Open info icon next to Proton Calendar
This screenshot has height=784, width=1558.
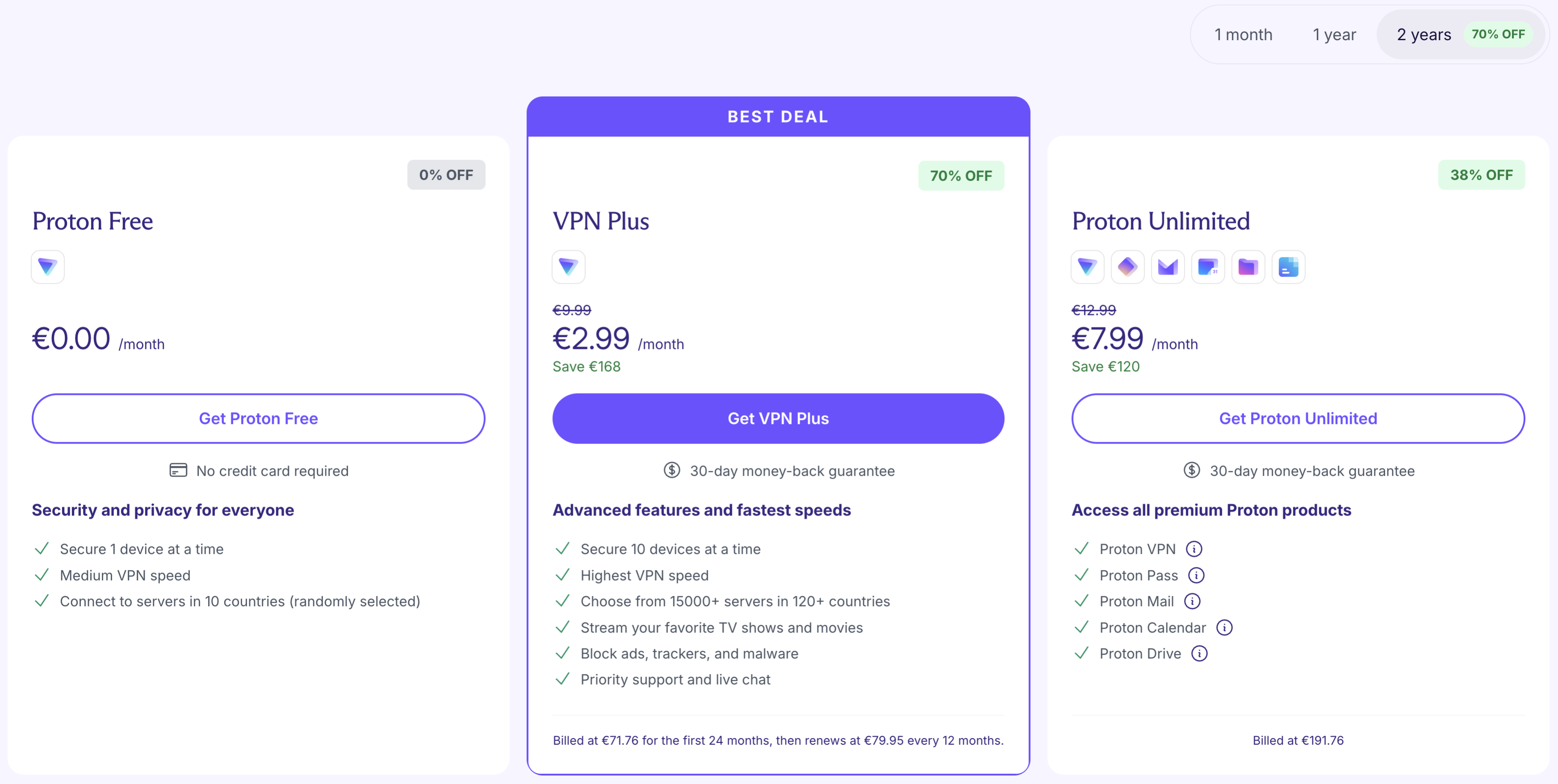tap(1224, 627)
